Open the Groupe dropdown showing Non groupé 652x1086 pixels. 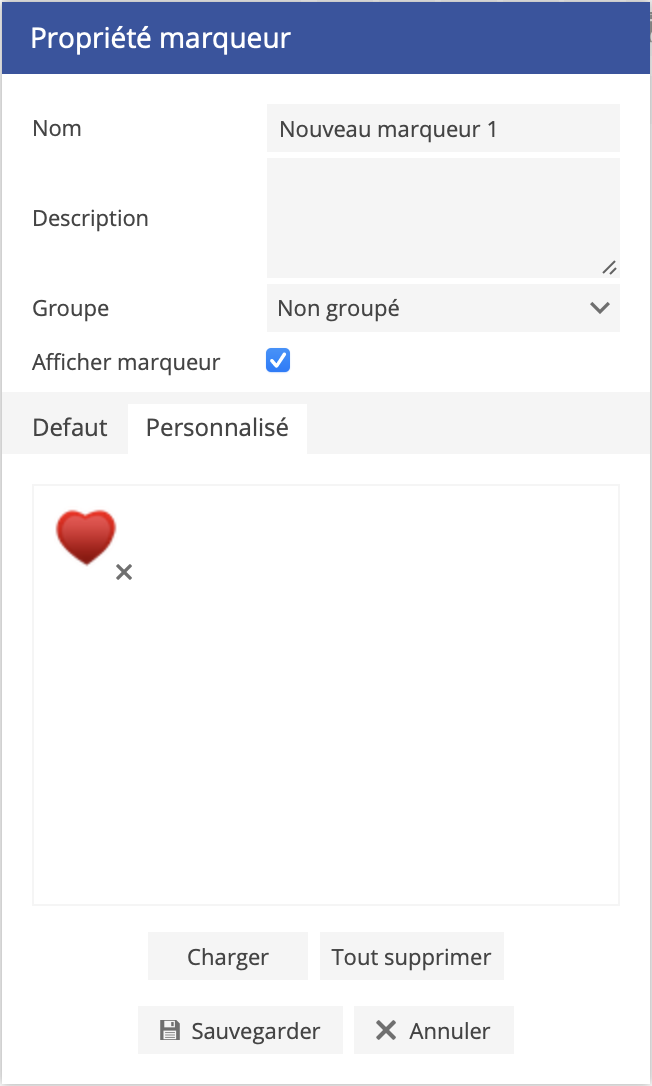tap(430, 308)
